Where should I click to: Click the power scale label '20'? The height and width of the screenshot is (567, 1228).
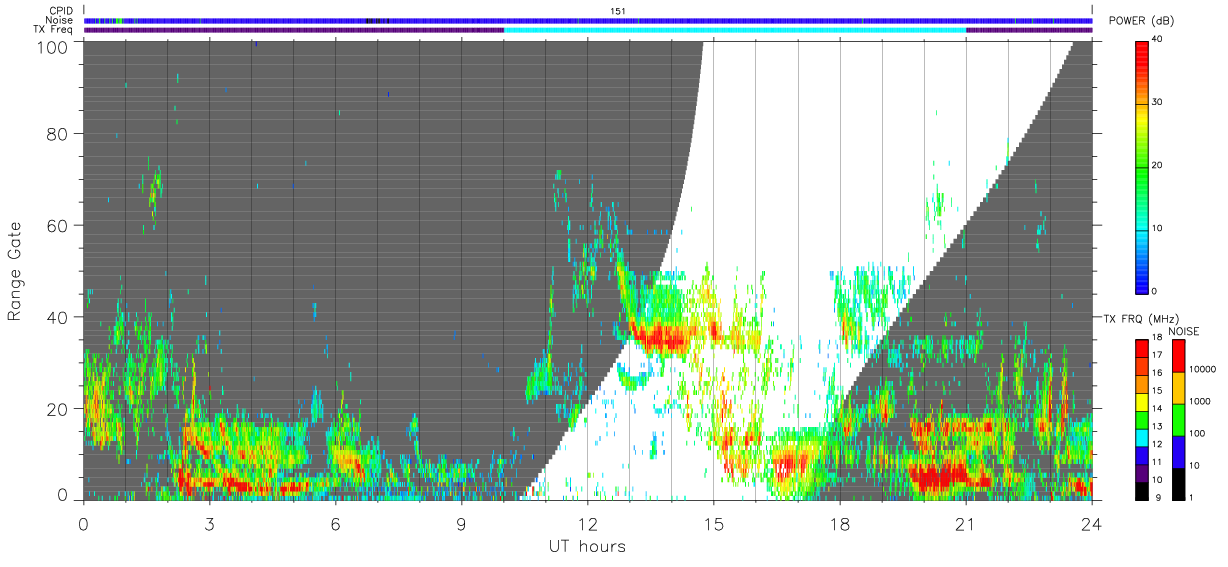click(1159, 166)
